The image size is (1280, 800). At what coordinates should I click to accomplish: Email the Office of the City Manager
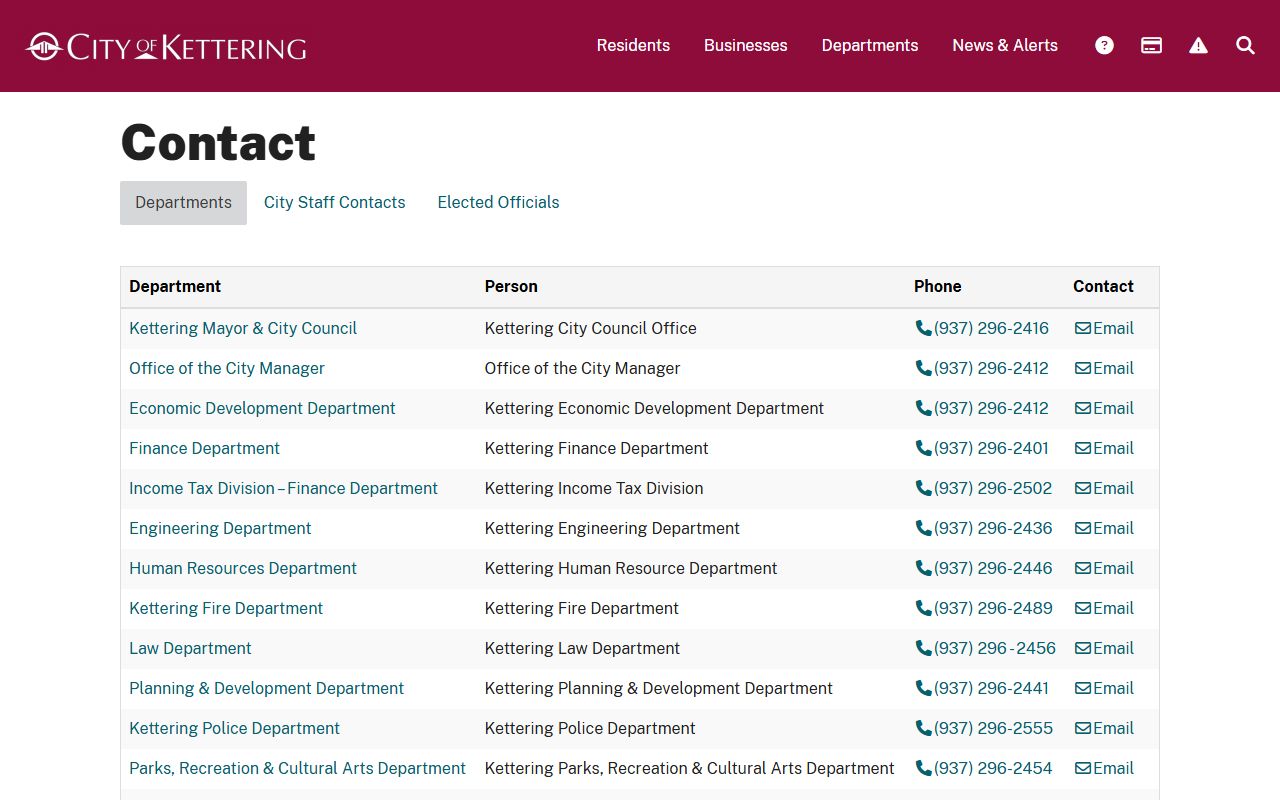pos(1104,368)
